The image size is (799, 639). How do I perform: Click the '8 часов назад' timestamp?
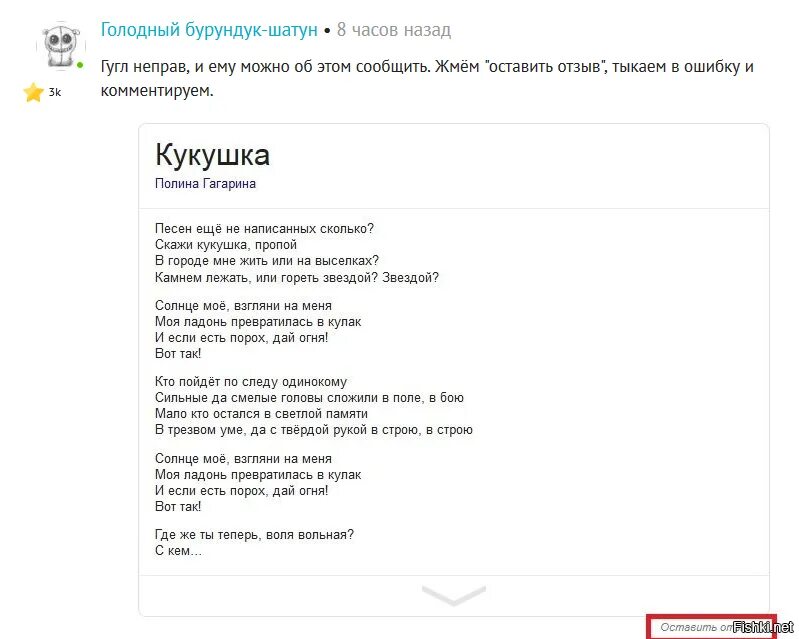[x=394, y=30]
